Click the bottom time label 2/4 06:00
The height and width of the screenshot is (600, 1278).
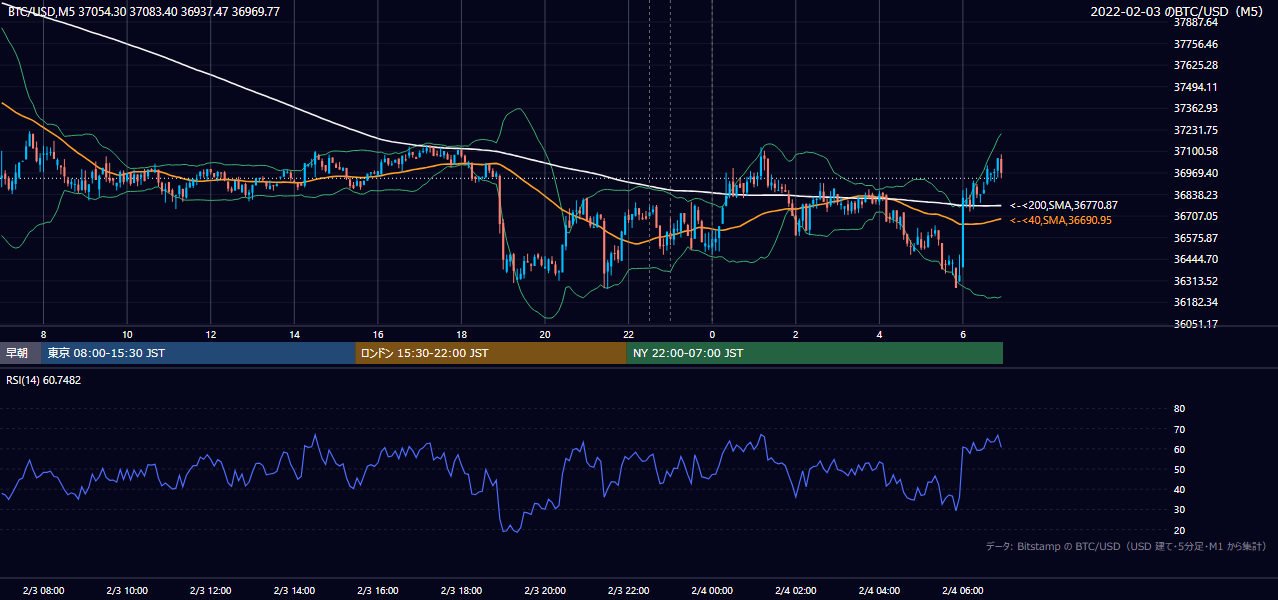click(963, 590)
